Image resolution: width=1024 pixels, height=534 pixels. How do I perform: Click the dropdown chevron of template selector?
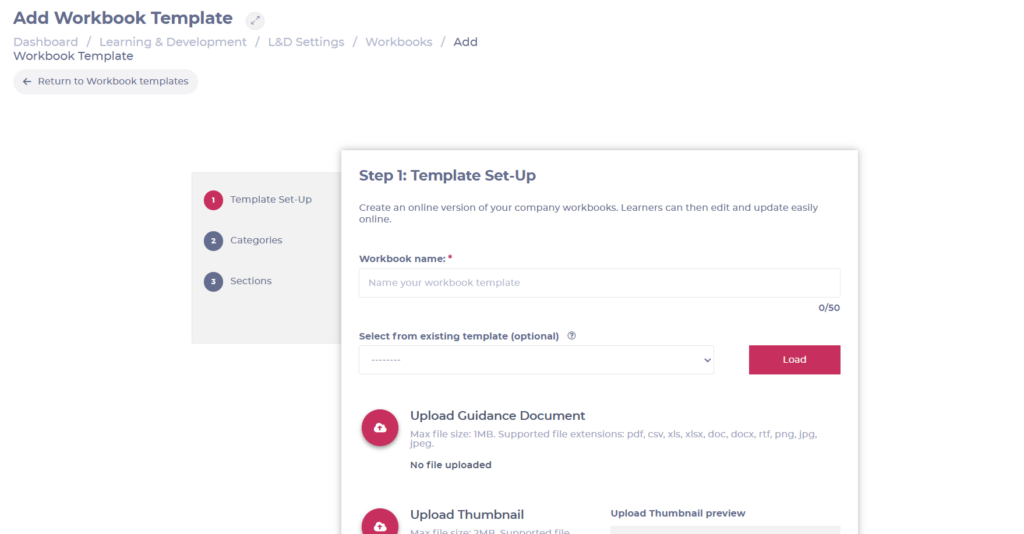[707, 360]
